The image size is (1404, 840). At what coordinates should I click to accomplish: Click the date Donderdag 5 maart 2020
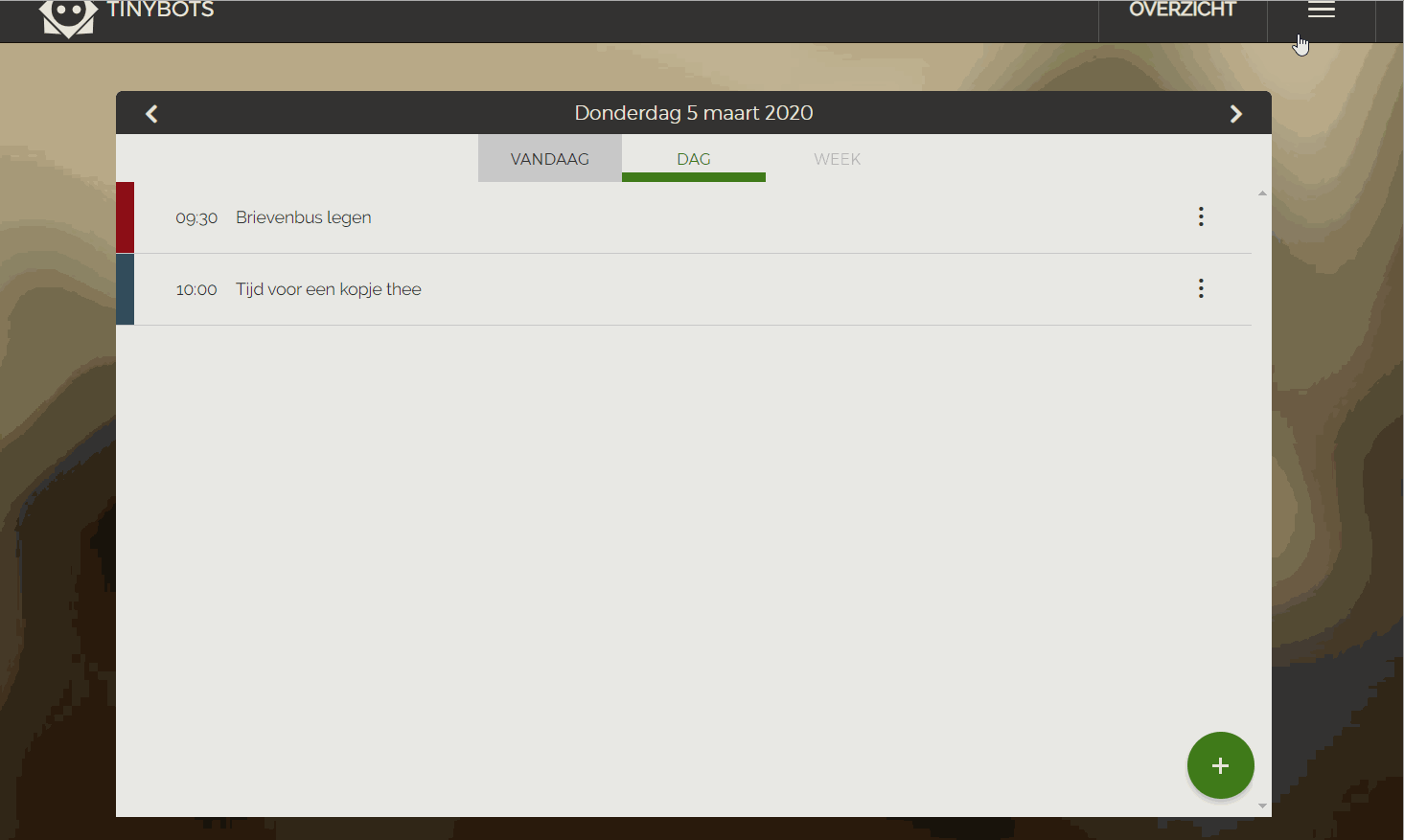click(x=694, y=113)
